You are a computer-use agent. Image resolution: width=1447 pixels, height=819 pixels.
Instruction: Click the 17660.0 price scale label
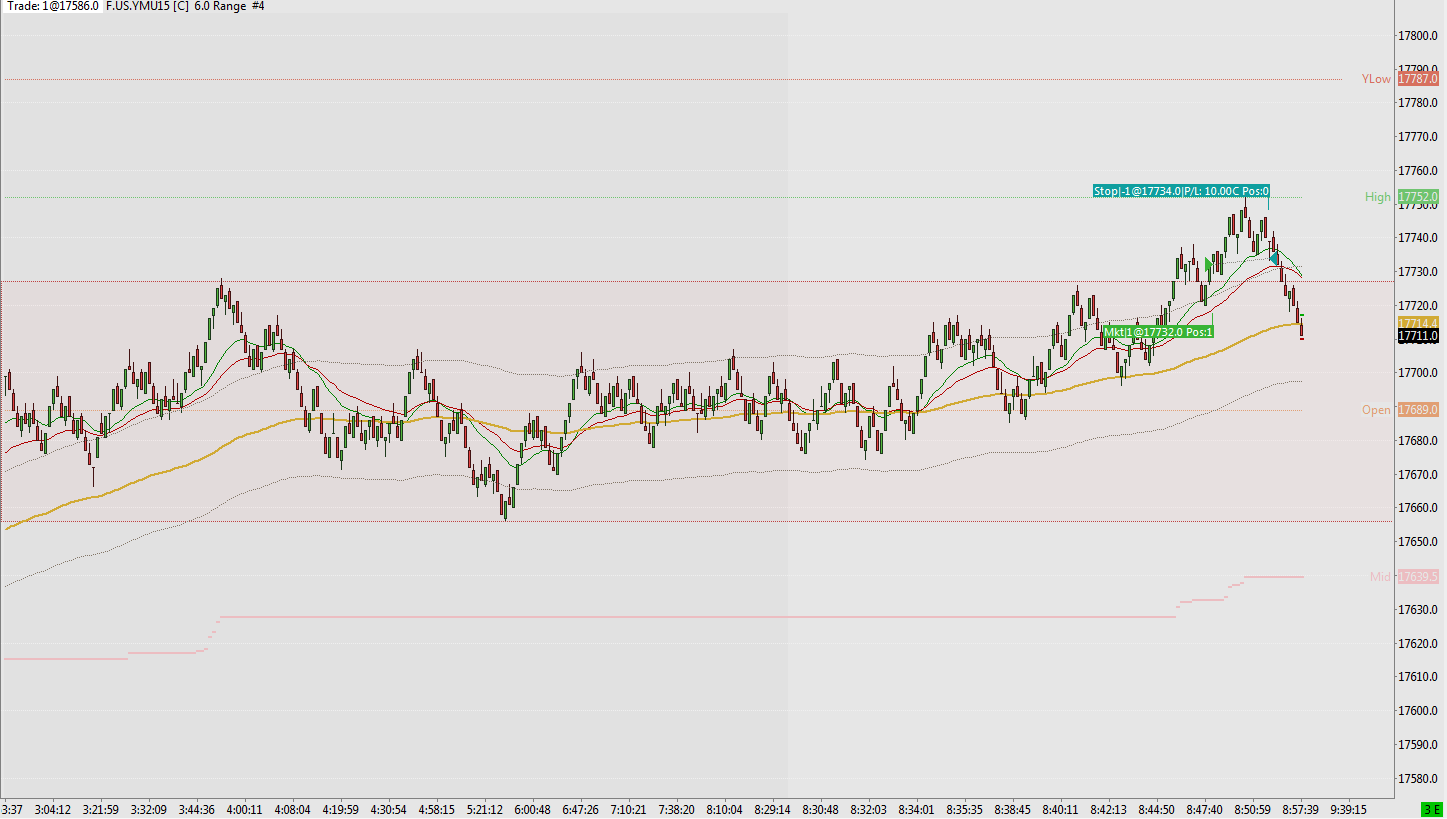(1419, 508)
